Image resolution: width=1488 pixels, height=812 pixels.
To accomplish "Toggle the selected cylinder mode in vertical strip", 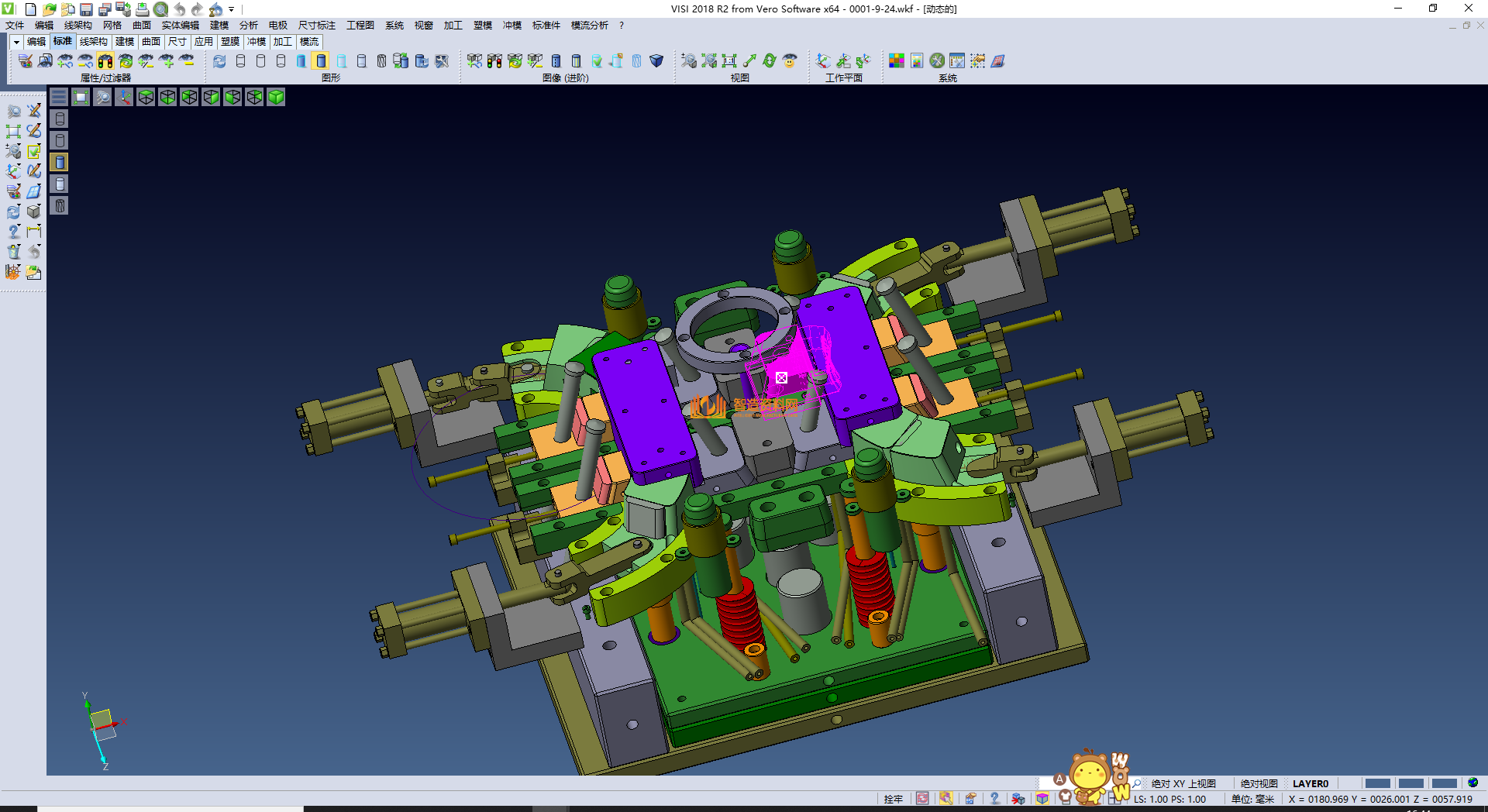I will (x=60, y=162).
